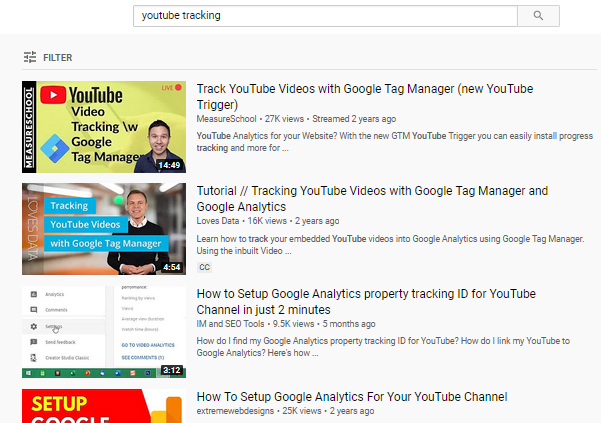Click description starting 'How do I find my Google Analytics'

383,347
